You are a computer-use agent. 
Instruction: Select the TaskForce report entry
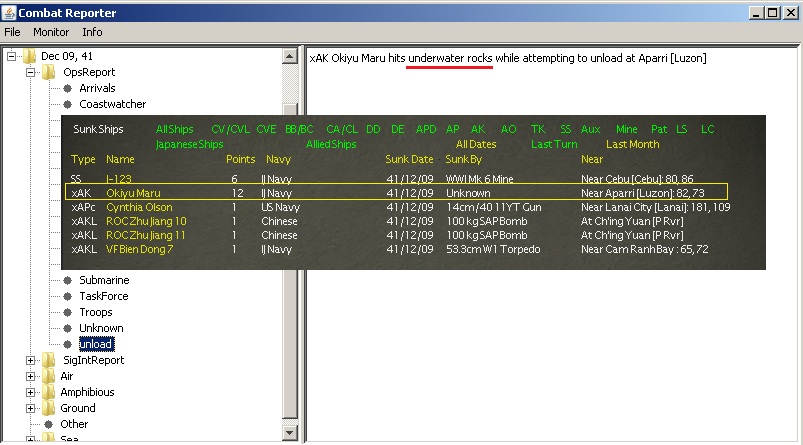[103, 296]
